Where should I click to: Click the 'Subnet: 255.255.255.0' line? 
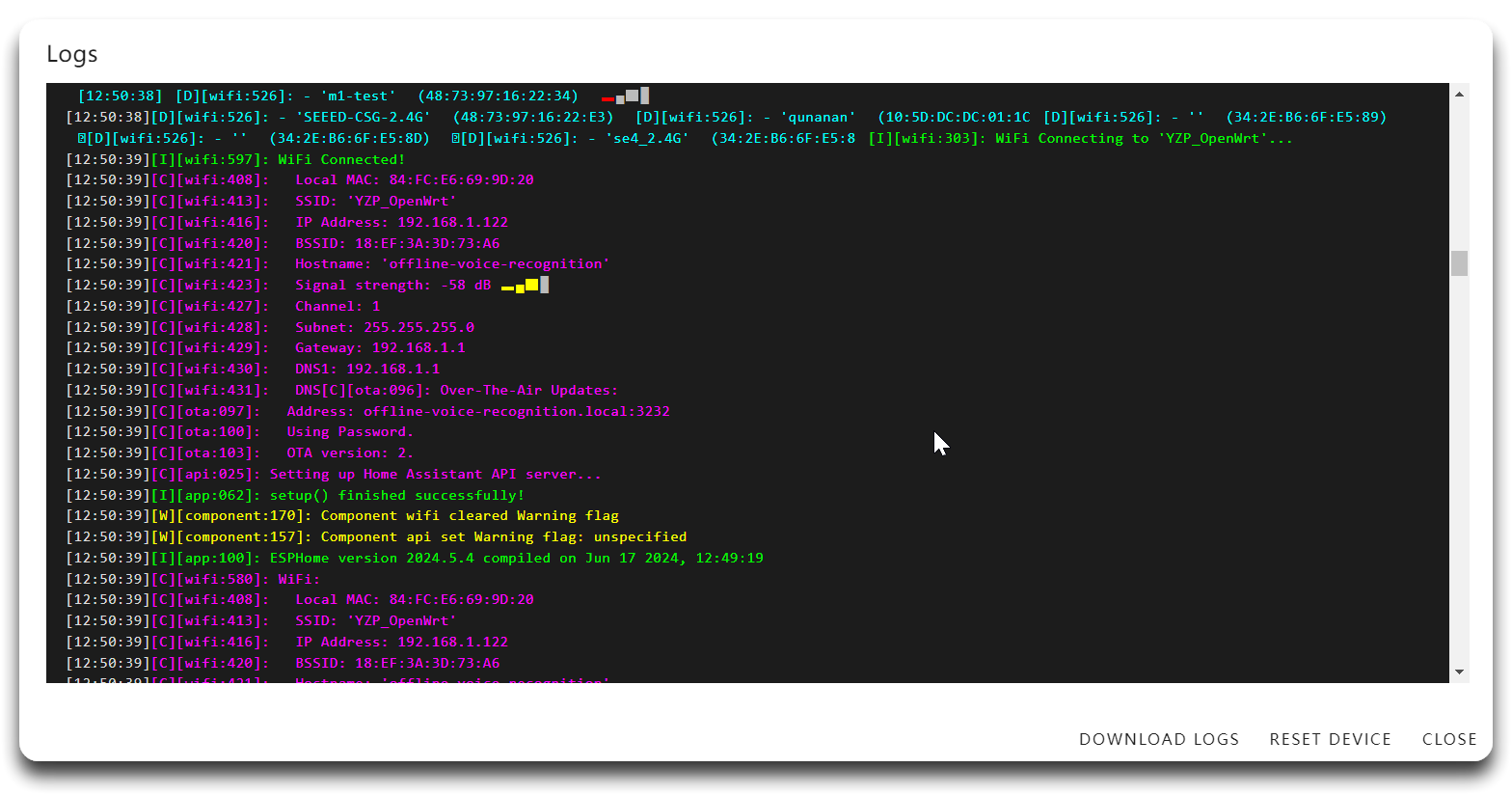click(x=270, y=327)
